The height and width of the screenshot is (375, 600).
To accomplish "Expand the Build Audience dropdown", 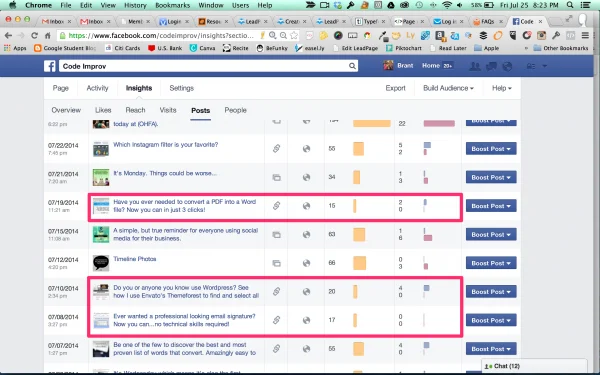I will (x=448, y=88).
